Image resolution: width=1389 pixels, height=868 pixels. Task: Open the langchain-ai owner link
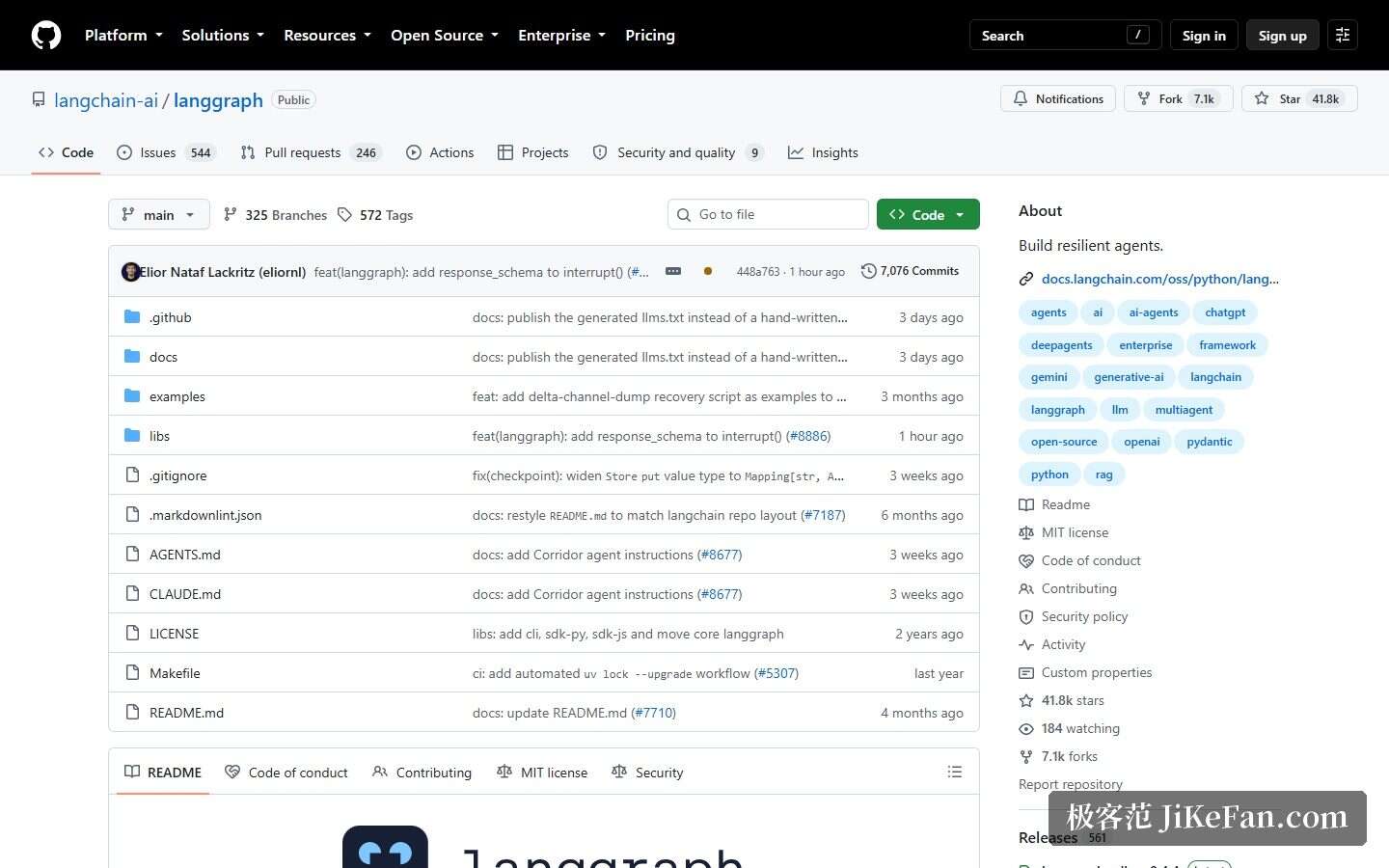point(106,100)
